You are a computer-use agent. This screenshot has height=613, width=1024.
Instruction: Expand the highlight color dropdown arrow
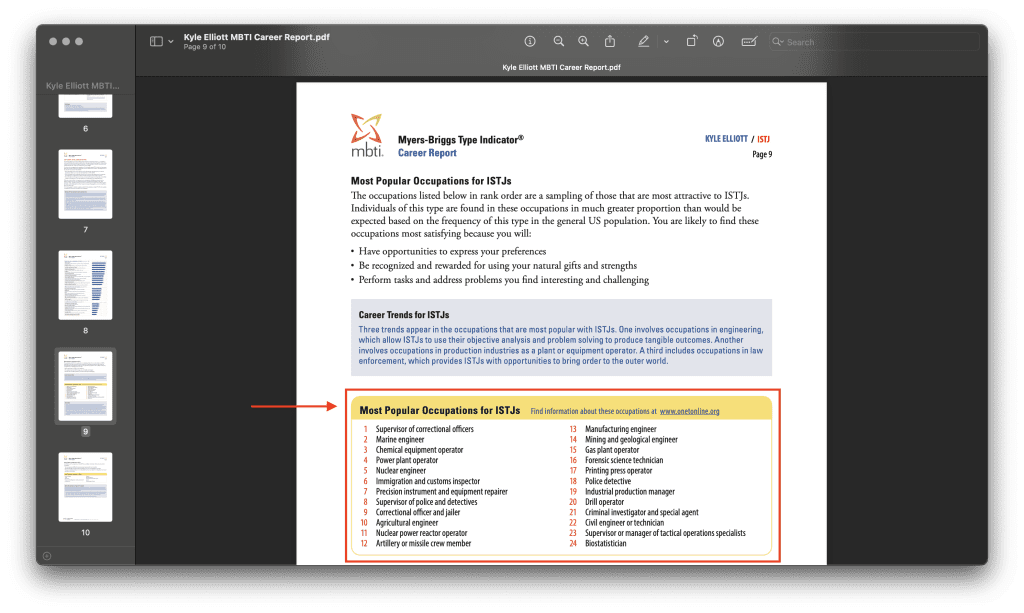click(664, 42)
